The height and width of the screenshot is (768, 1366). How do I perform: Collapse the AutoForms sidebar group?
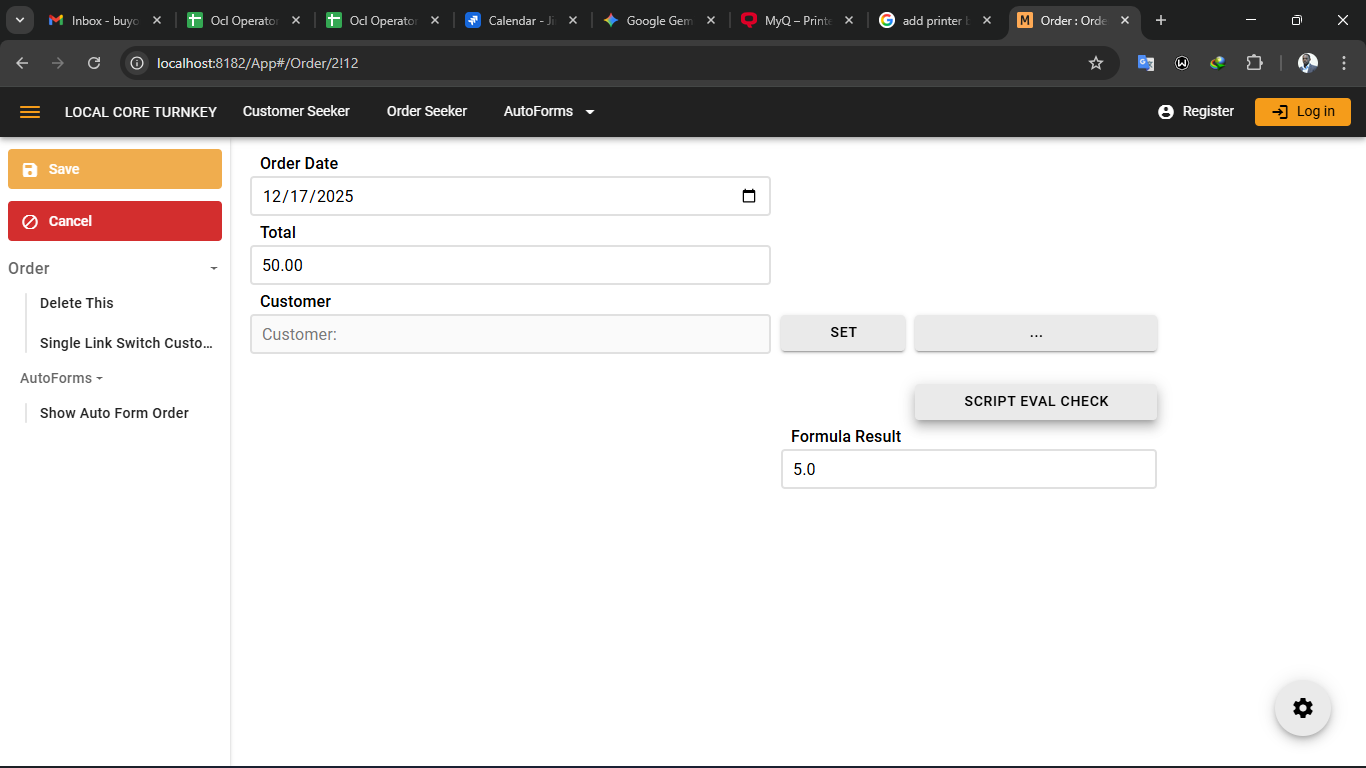pyautogui.click(x=61, y=378)
